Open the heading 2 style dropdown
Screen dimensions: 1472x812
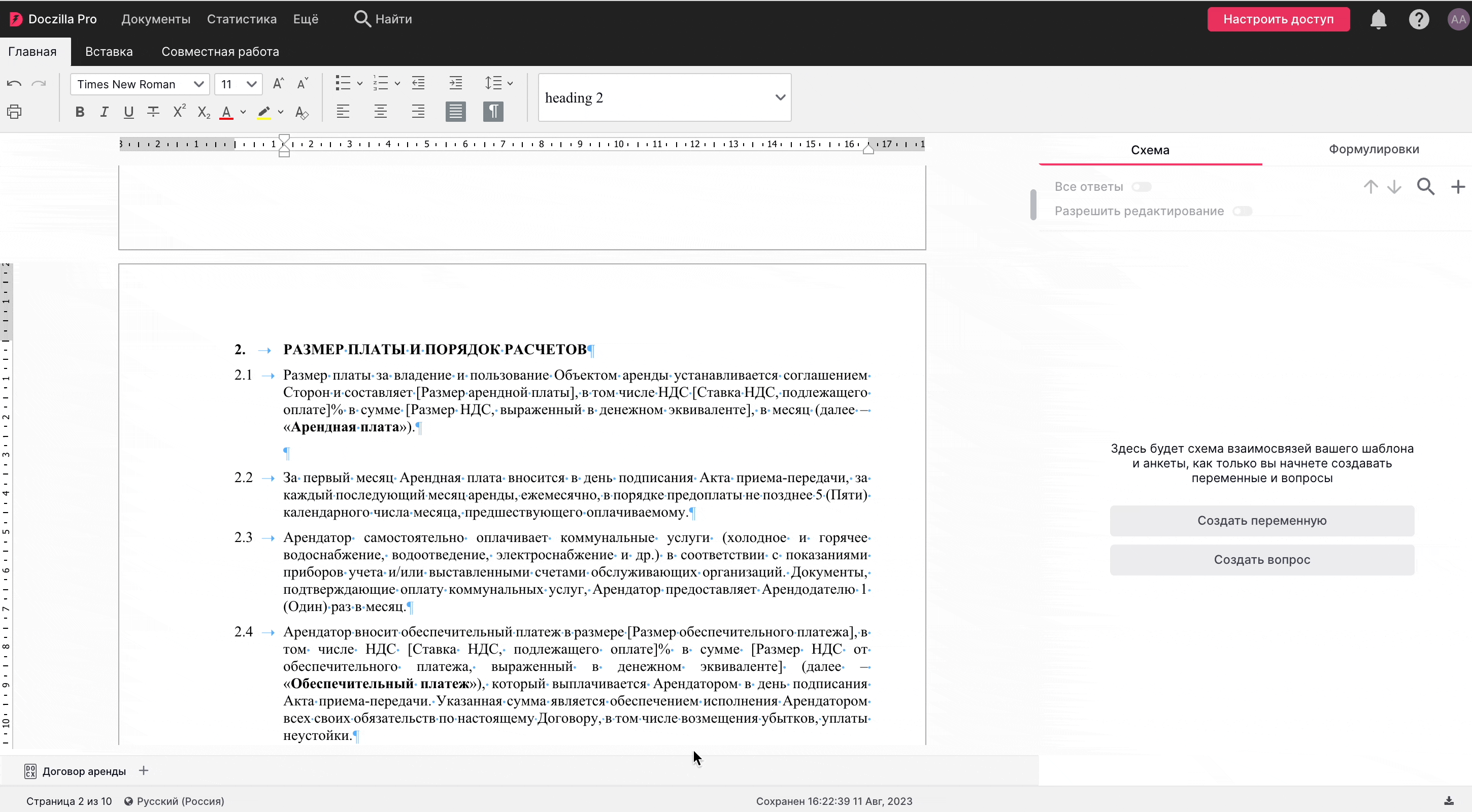tap(664, 98)
